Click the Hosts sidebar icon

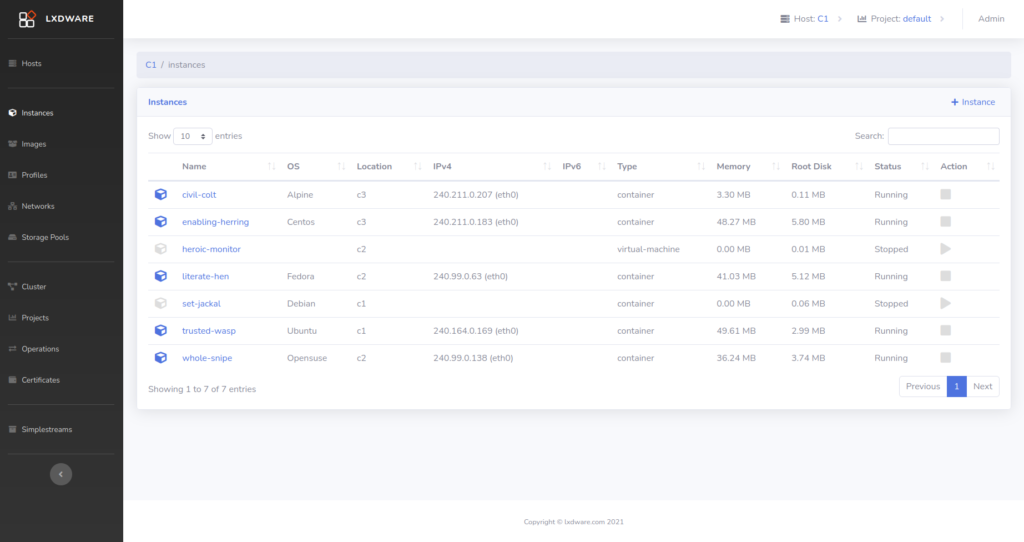click(12, 63)
